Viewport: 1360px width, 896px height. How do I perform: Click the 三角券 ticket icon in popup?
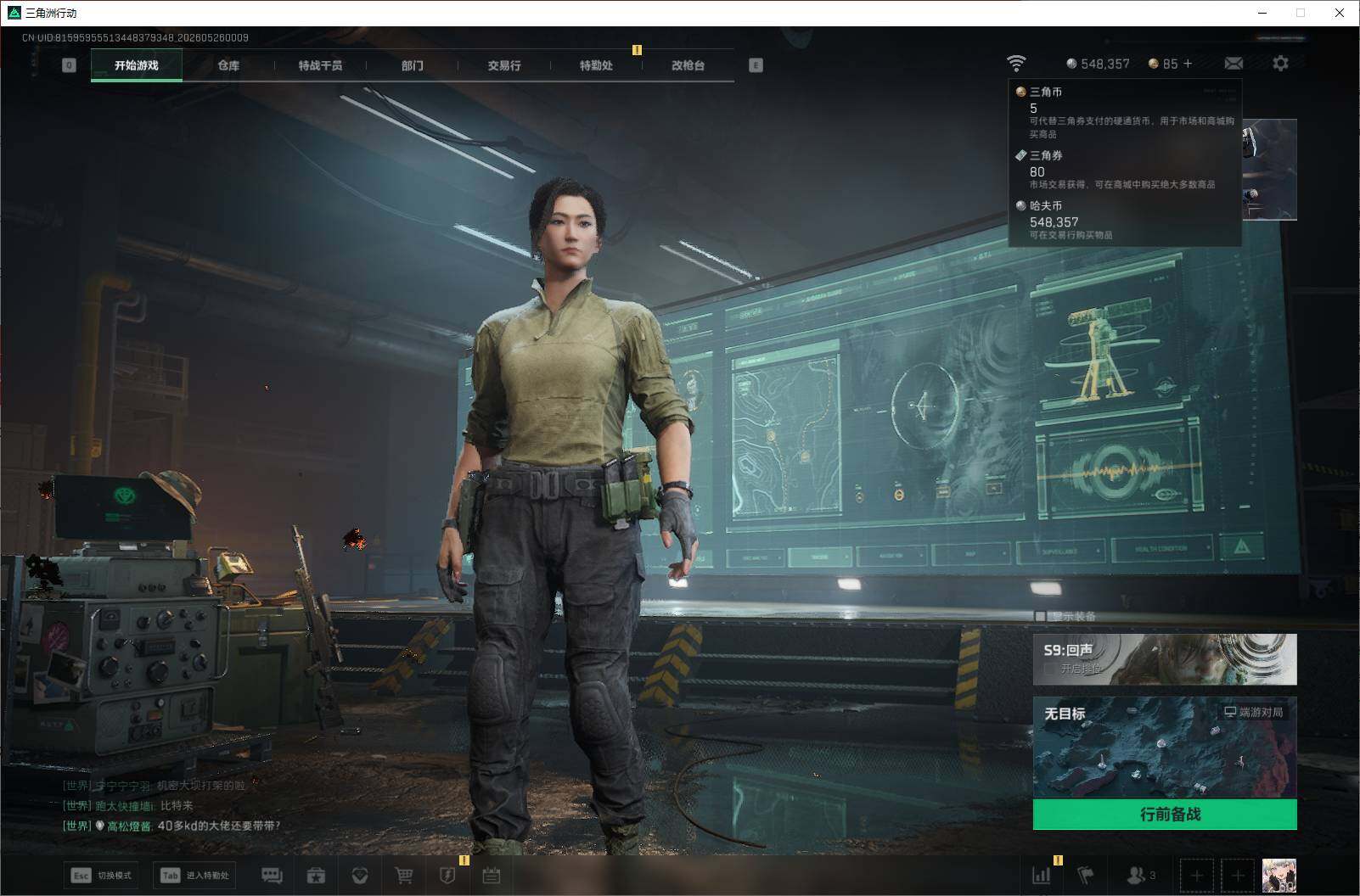(x=1020, y=155)
